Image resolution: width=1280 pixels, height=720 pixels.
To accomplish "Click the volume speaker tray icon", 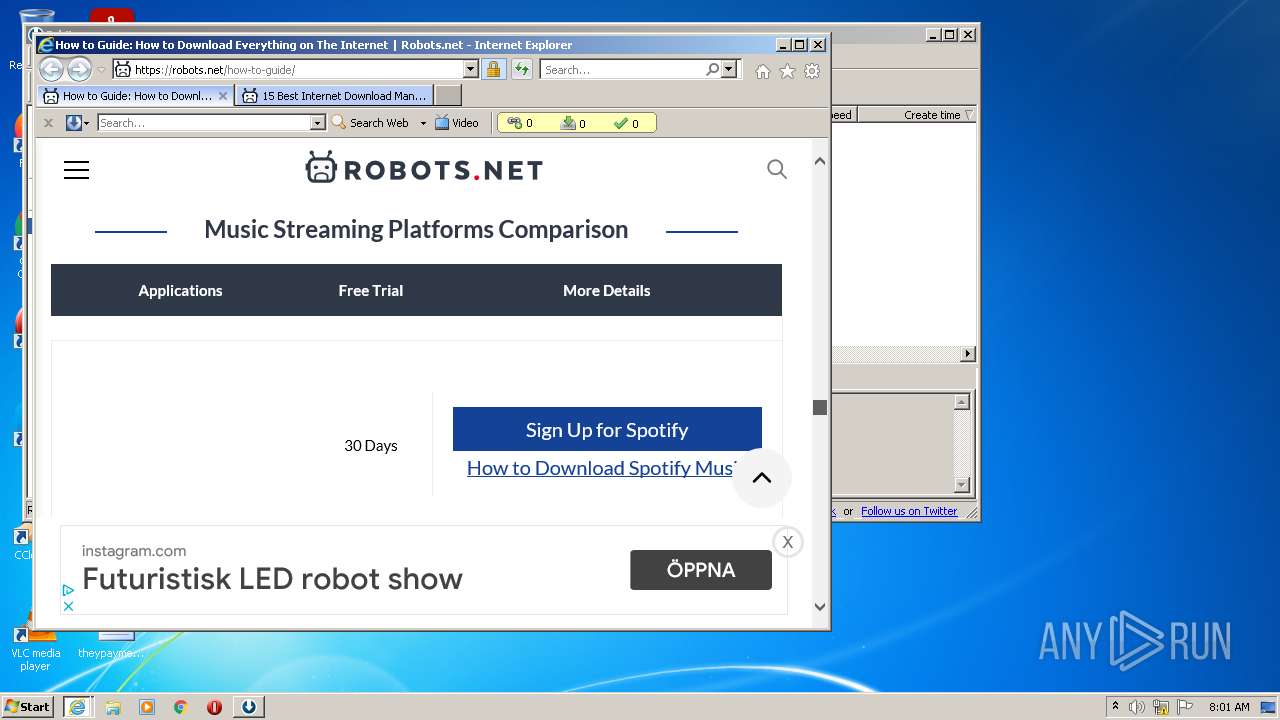I will click(1136, 707).
